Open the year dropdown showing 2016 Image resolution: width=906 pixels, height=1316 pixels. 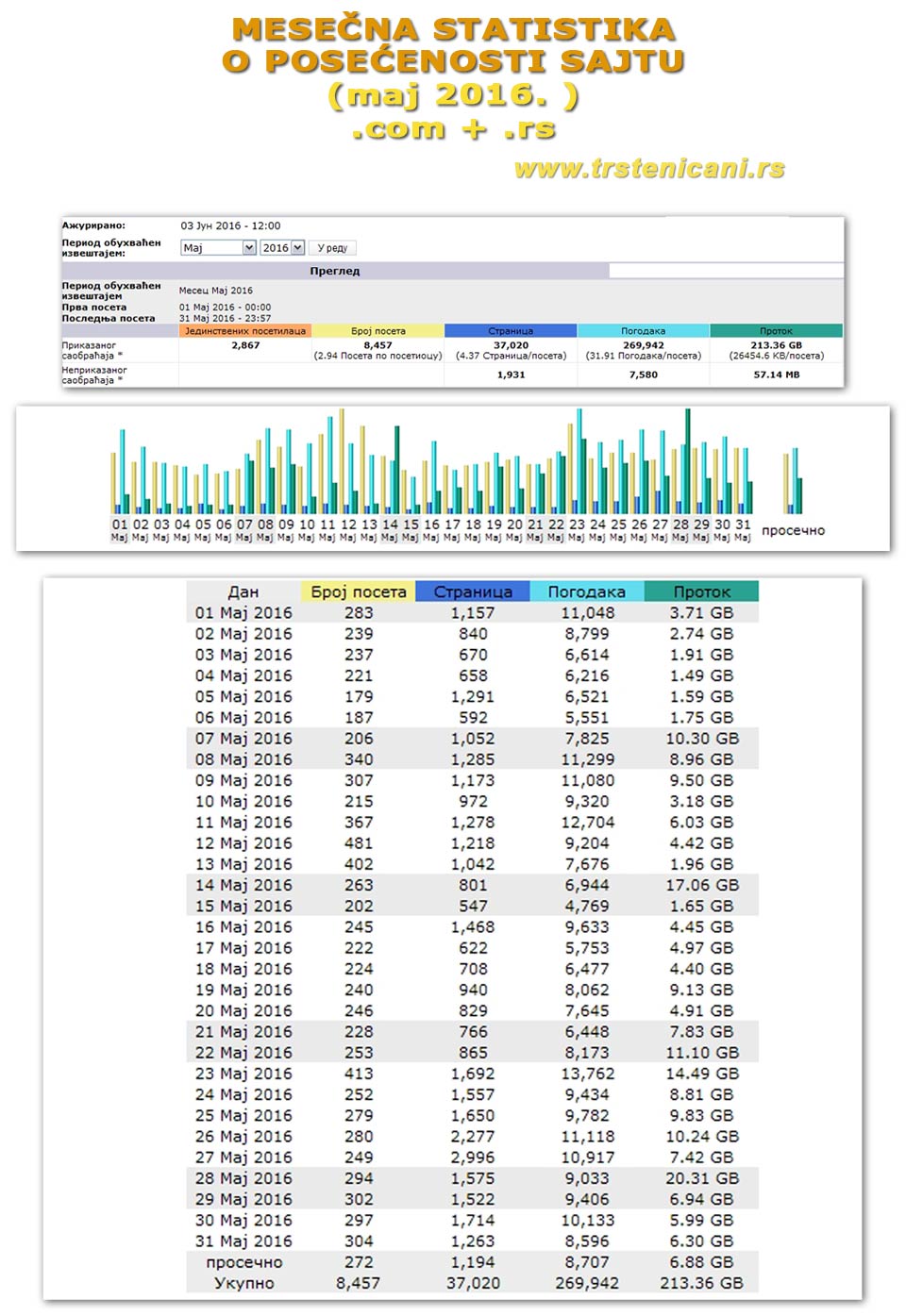pos(282,248)
